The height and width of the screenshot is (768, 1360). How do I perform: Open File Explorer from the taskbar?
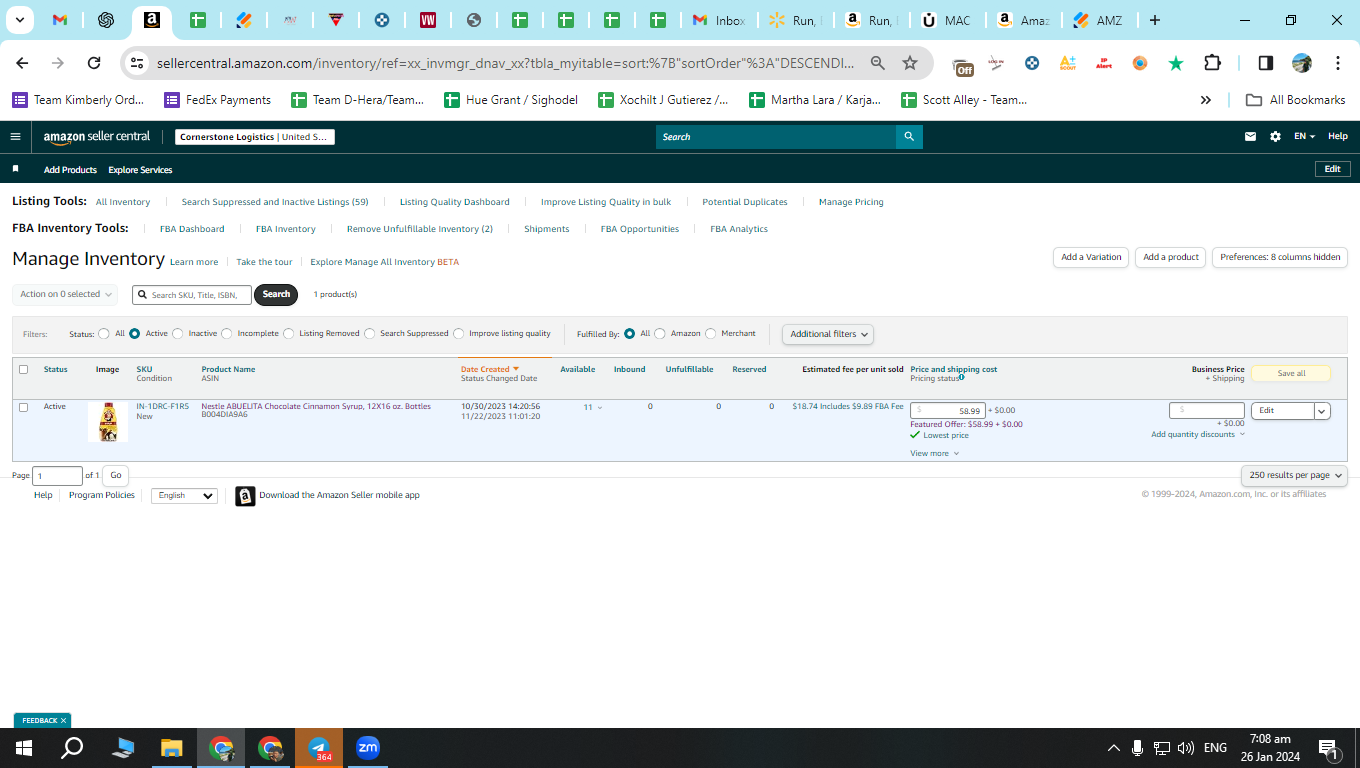[172, 748]
